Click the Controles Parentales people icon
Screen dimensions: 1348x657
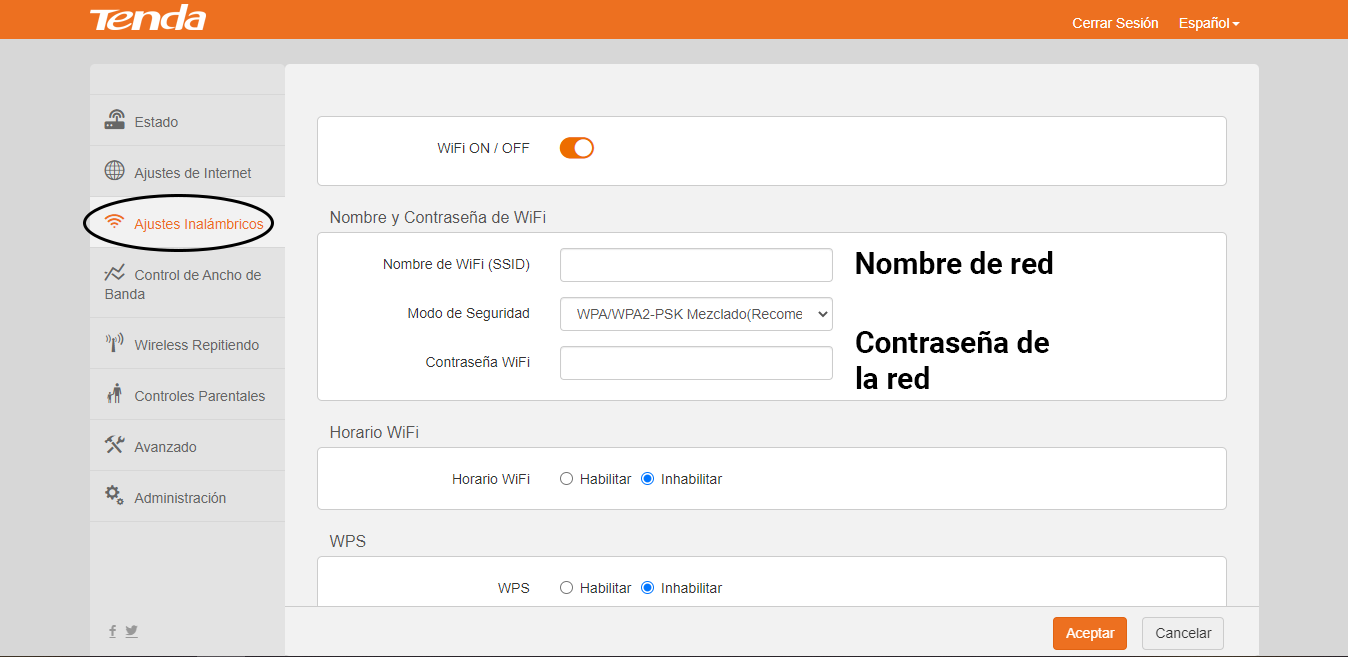coord(115,395)
